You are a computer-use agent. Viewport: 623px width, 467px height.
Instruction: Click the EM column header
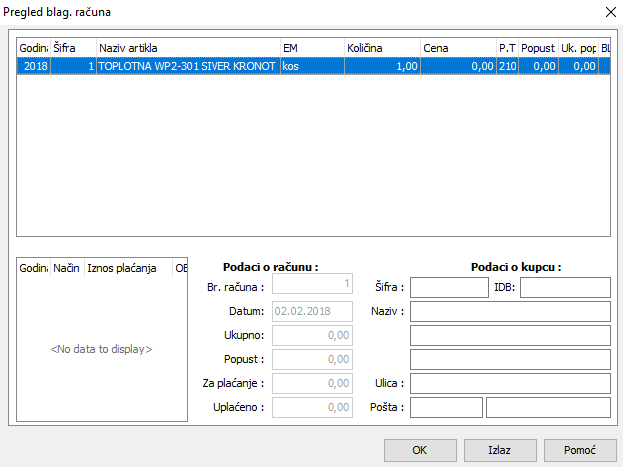pos(311,48)
